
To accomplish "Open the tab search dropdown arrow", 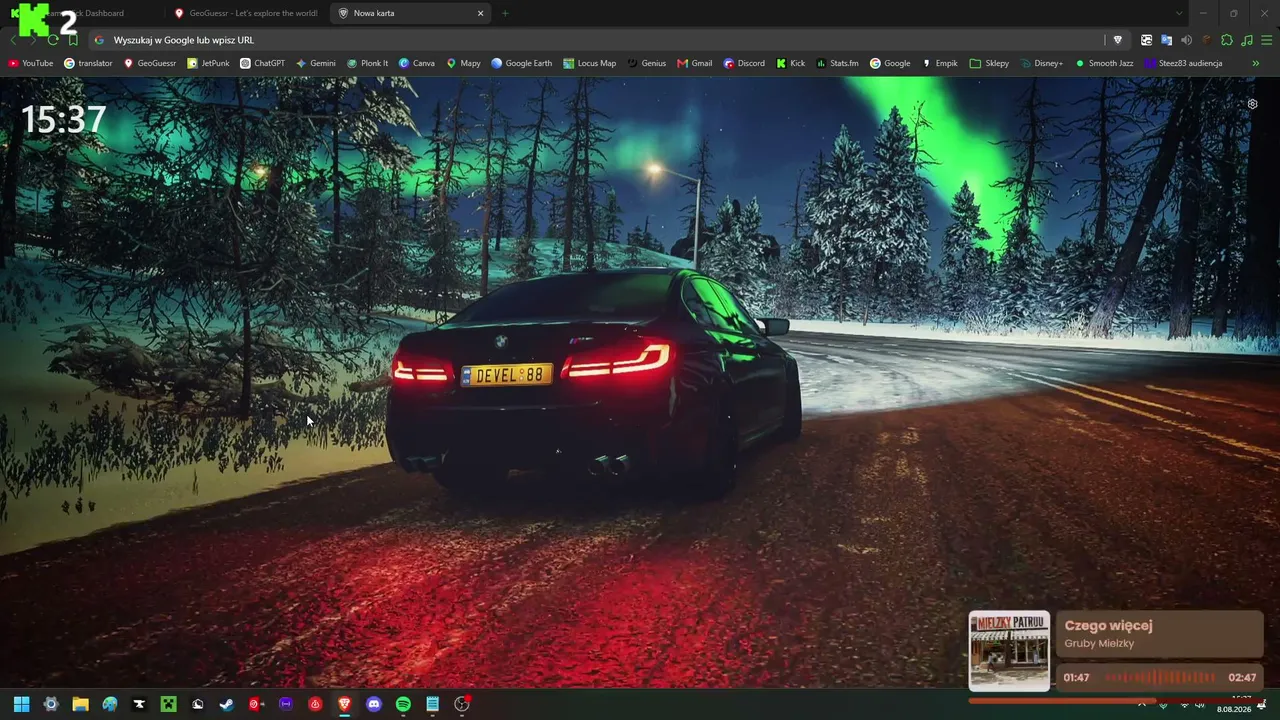I will click(1178, 13).
